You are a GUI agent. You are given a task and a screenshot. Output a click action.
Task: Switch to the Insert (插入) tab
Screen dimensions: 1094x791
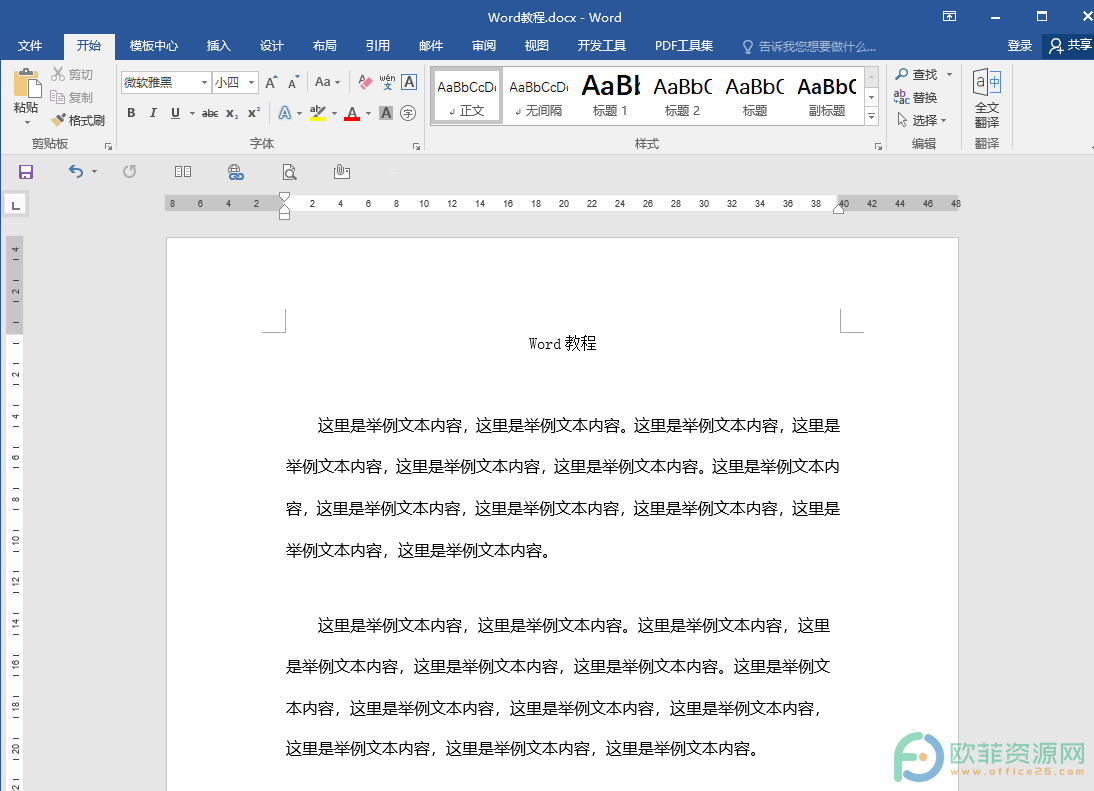pyautogui.click(x=218, y=46)
